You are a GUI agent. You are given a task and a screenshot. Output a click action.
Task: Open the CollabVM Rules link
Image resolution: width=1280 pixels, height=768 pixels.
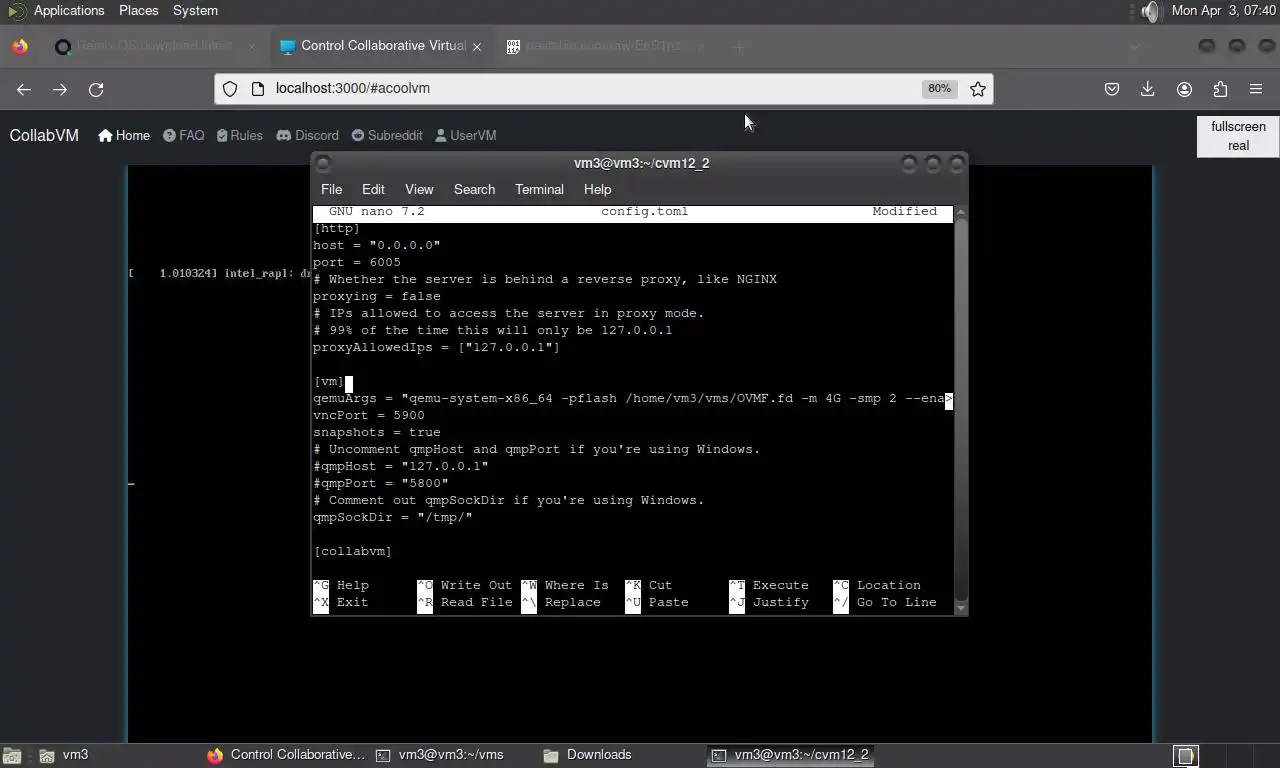pos(240,135)
